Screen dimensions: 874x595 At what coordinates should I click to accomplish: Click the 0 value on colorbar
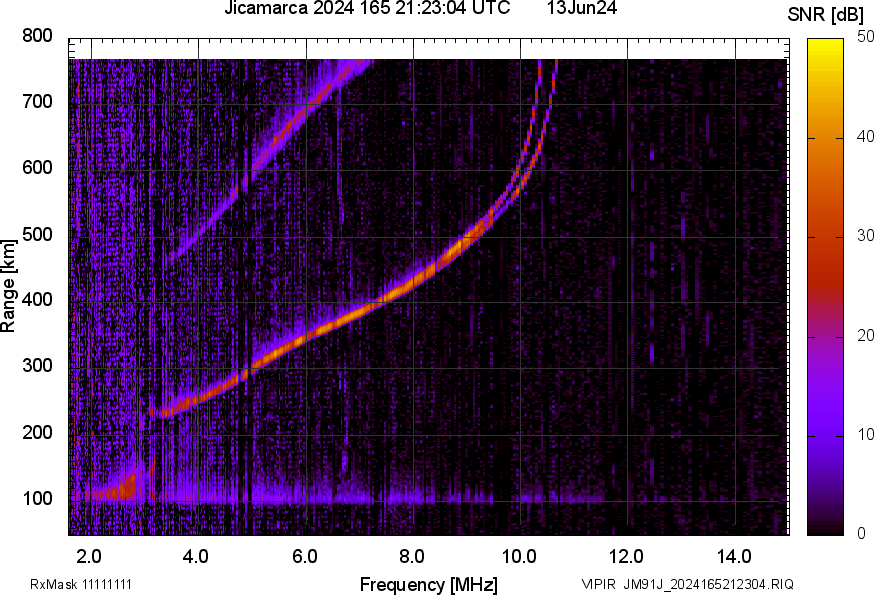click(862, 534)
